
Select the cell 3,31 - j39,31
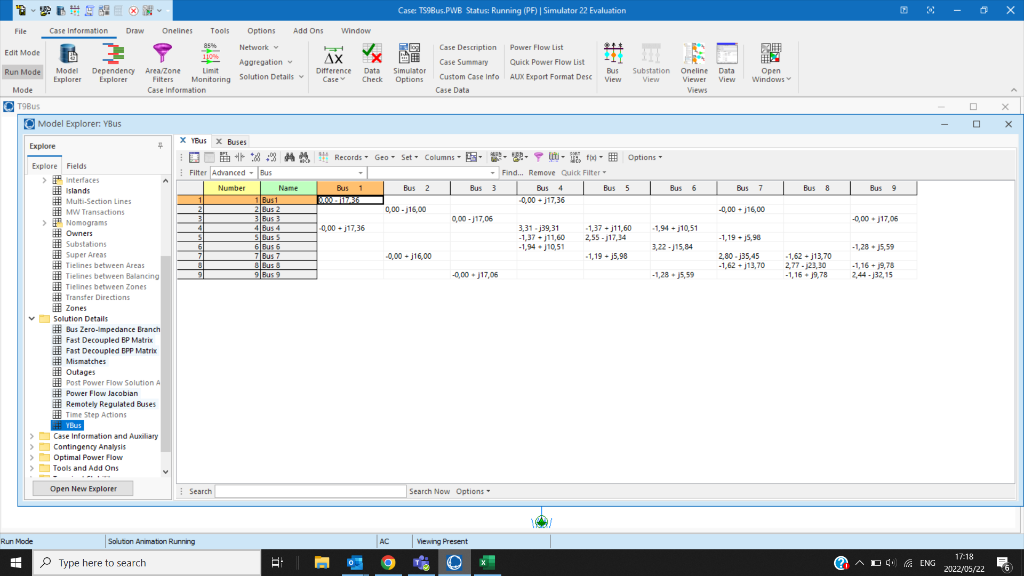coord(550,229)
